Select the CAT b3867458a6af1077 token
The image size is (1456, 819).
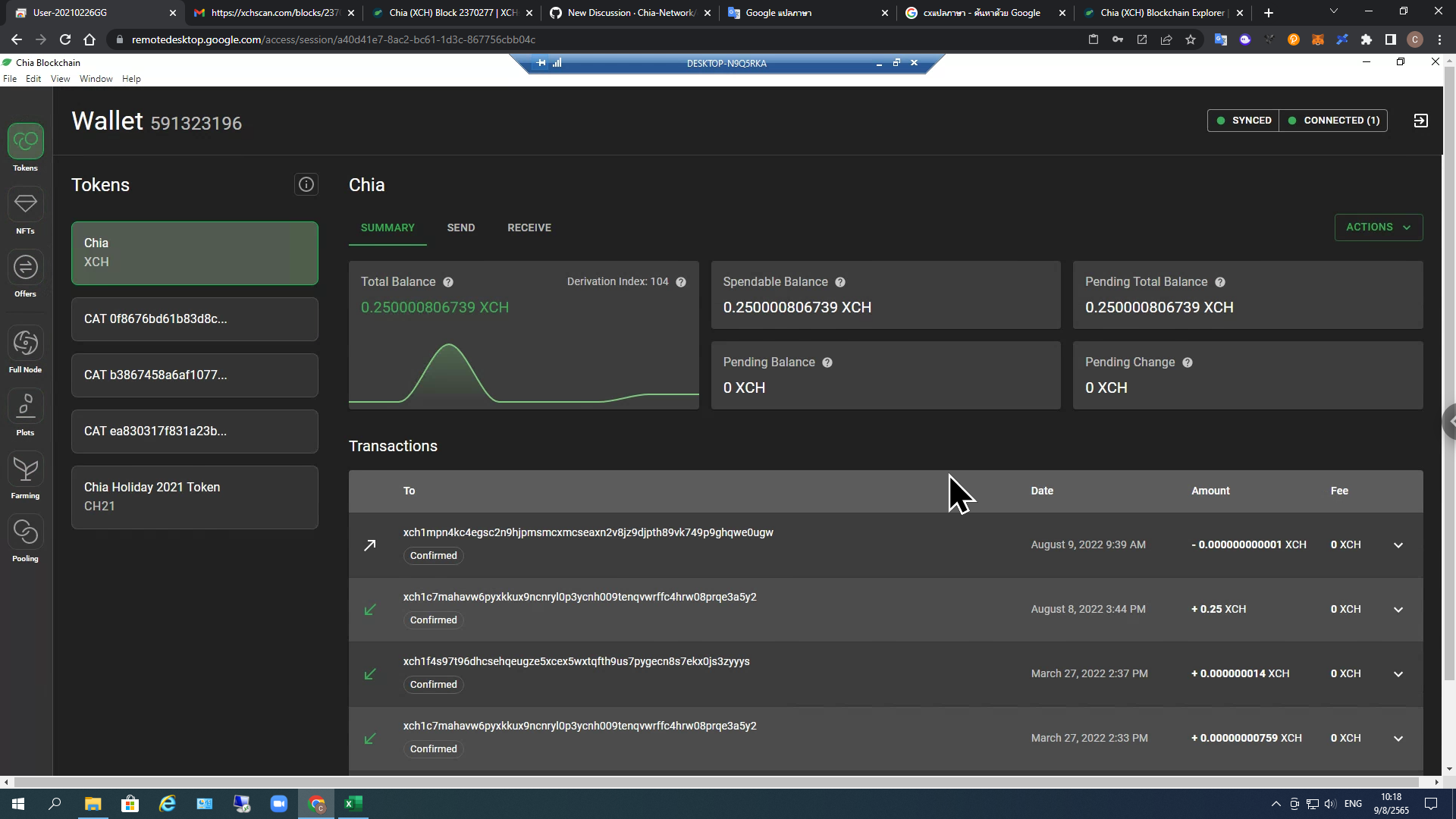point(195,375)
